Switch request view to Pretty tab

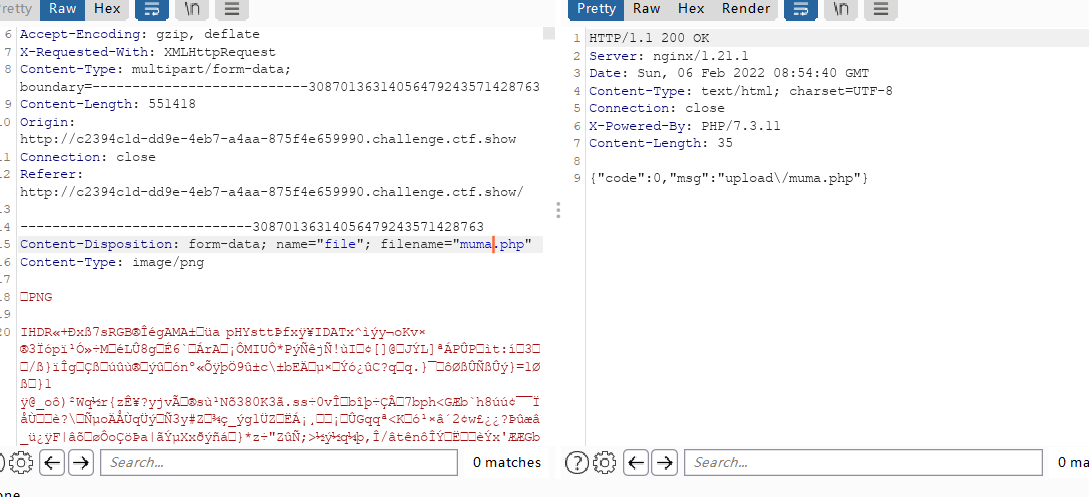pyautogui.click(x=18, y=9)
